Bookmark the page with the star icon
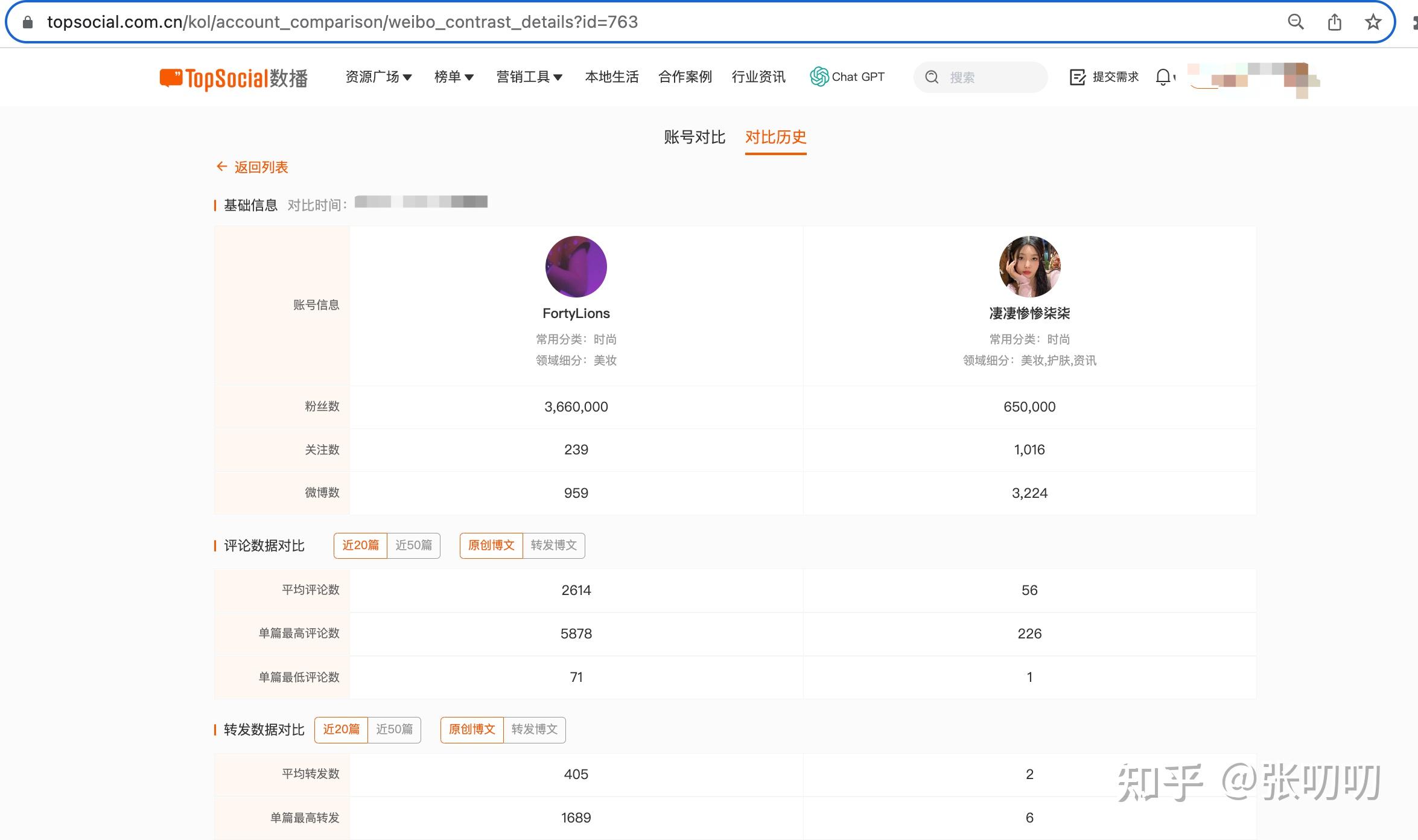Viewport: 1418px width, 840px height. click(x=1373, y=22)
